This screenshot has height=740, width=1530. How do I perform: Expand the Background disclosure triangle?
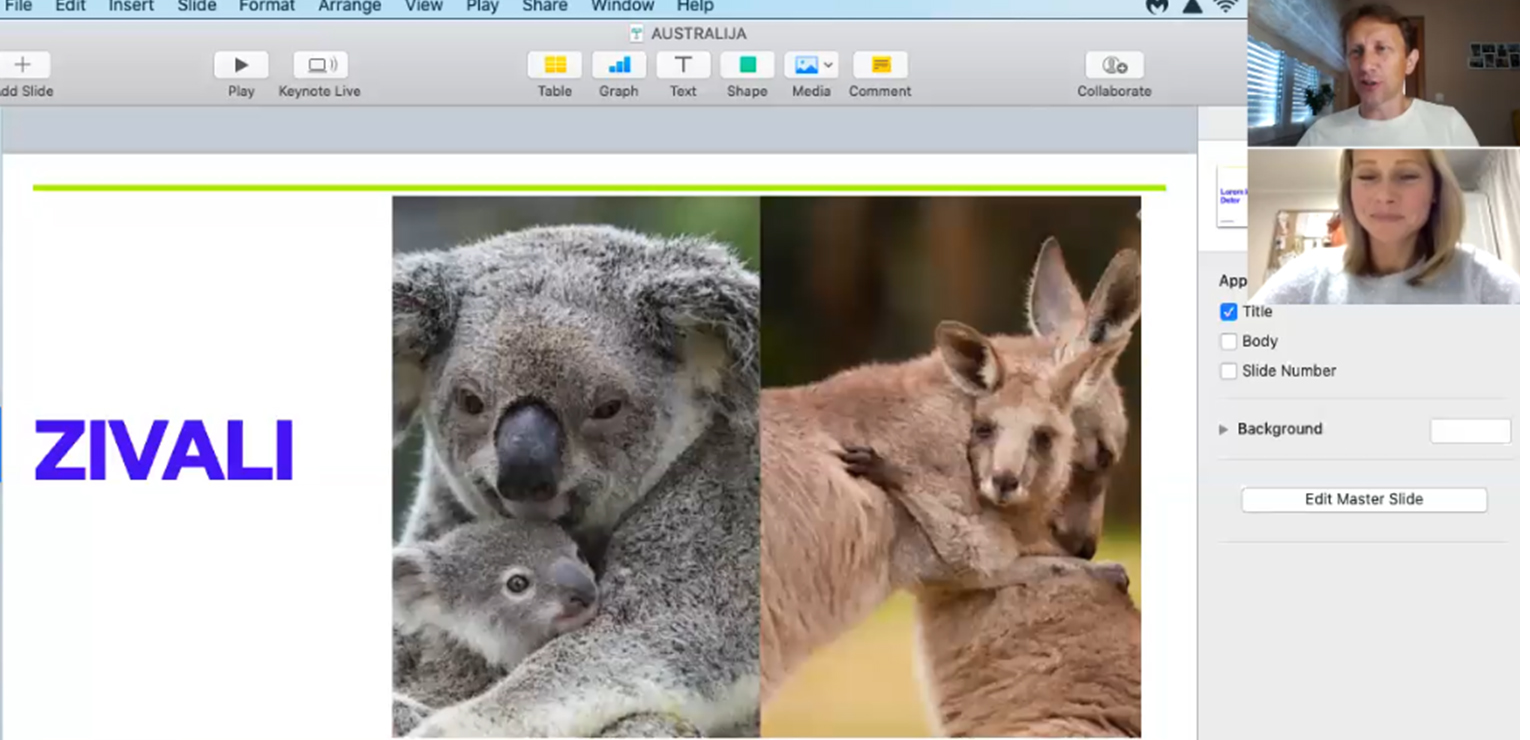click(1223, 429)
